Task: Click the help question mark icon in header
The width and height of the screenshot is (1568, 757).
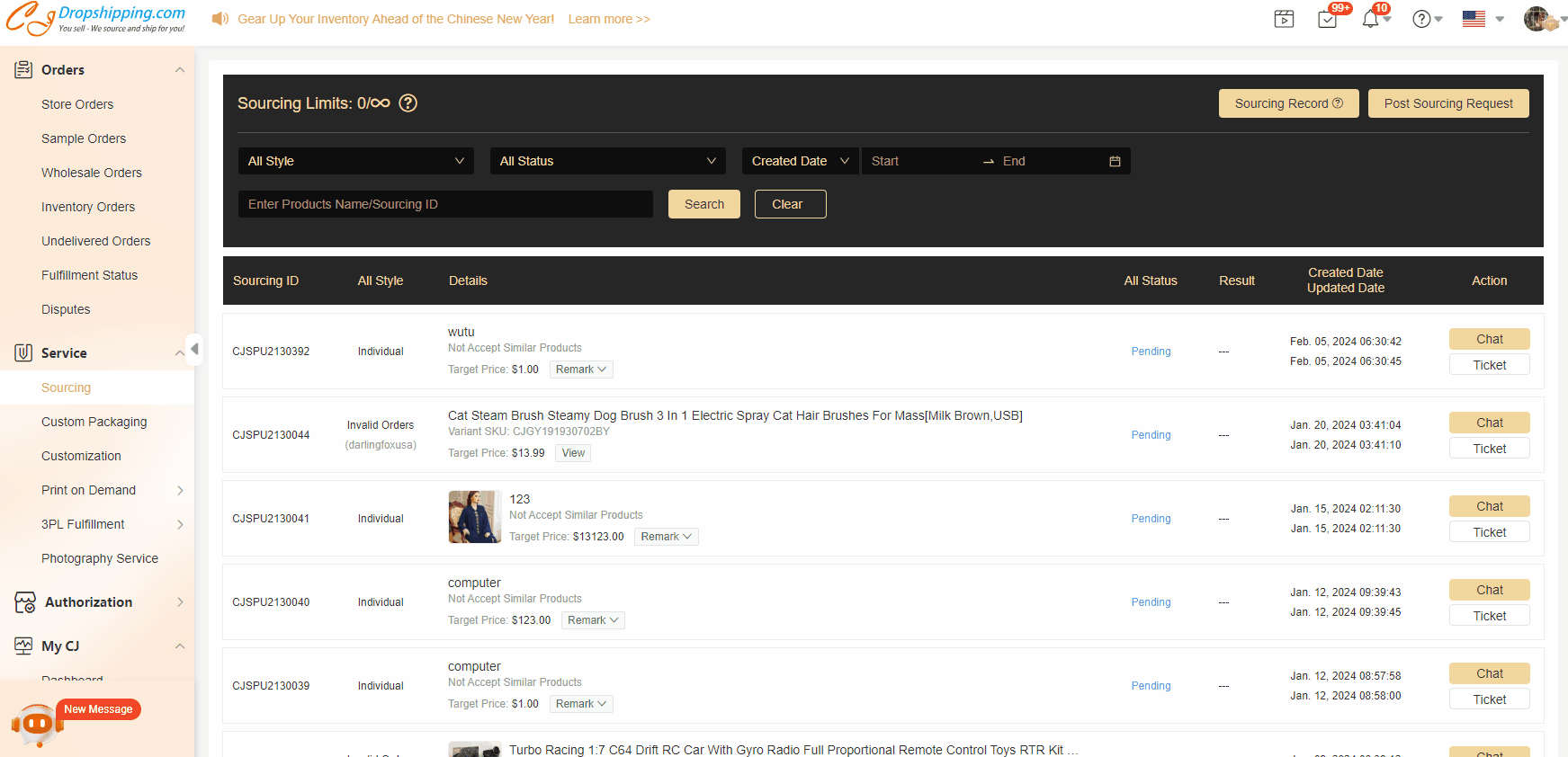Action: (1421, 19)
